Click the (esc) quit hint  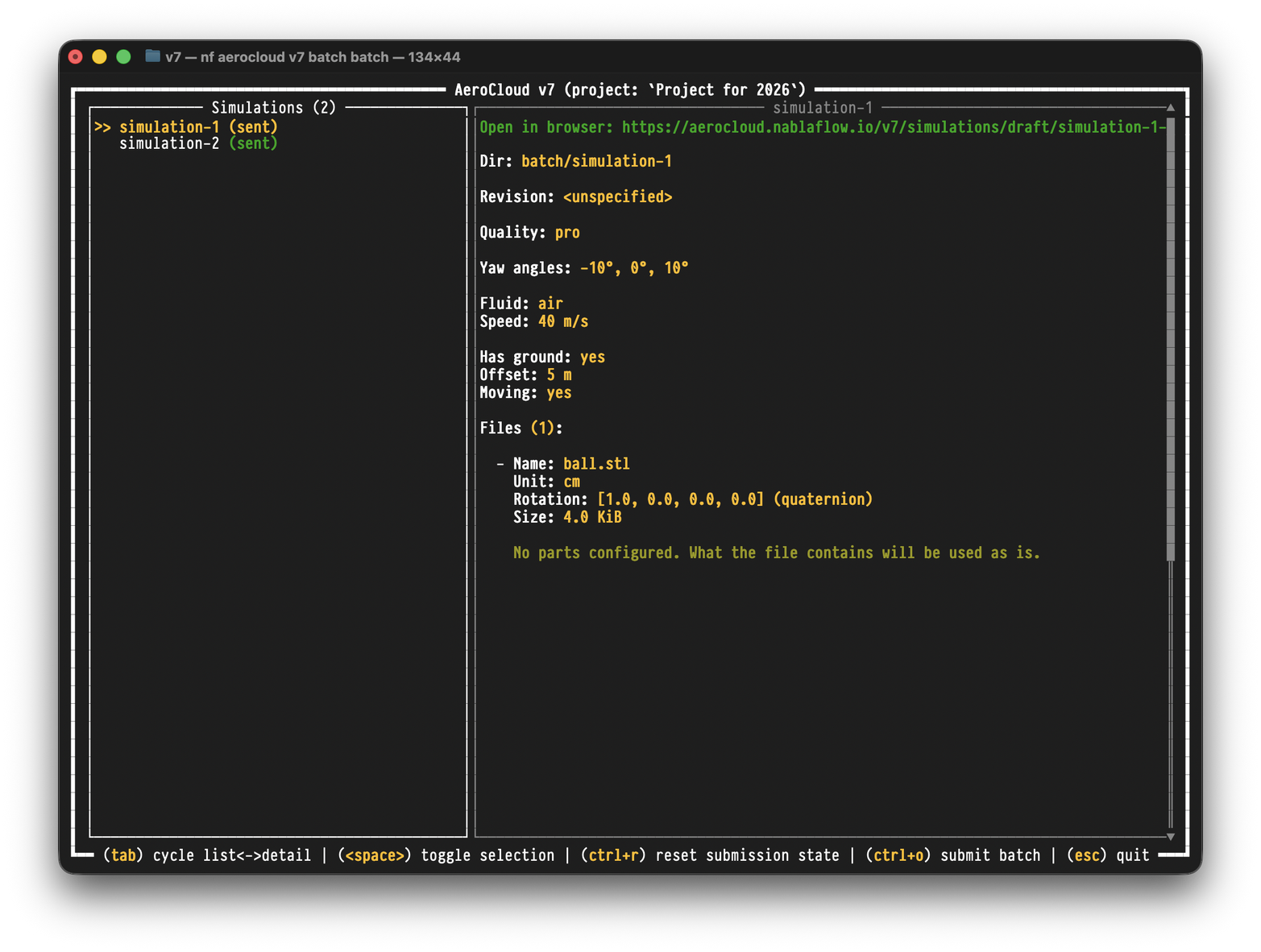tap(1107, 855)
